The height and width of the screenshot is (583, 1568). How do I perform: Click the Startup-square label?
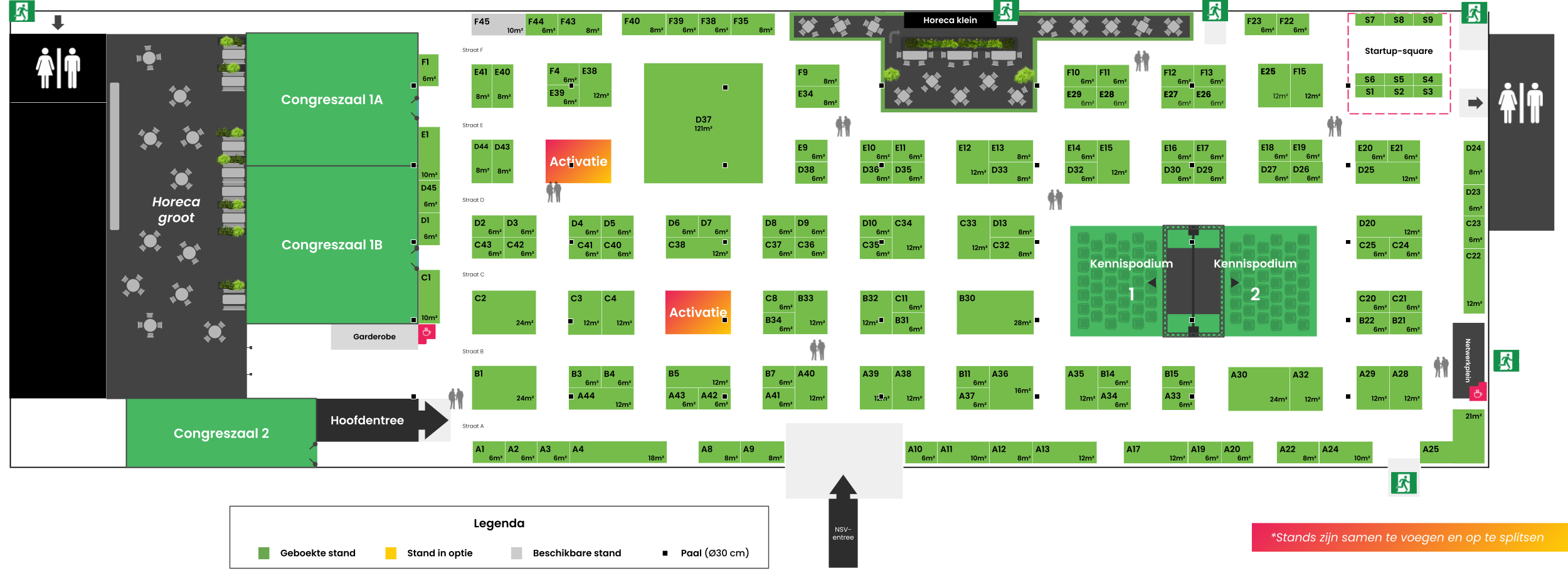[x=1399, y=51]
